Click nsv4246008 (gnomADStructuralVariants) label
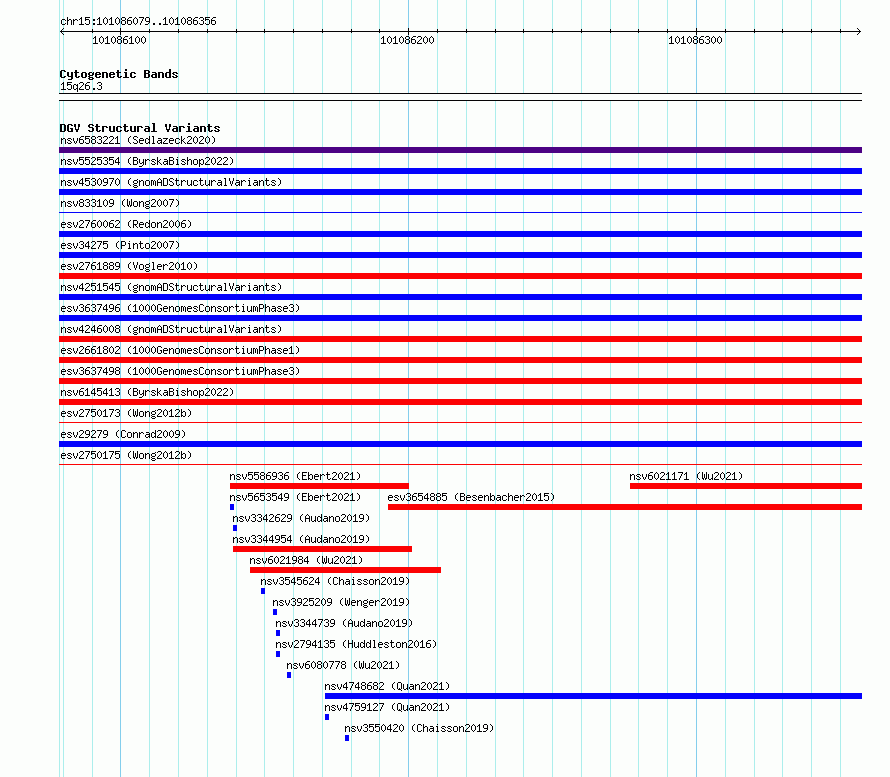The width and height of the screenshot is (890, 777). [x=171, y=329]
